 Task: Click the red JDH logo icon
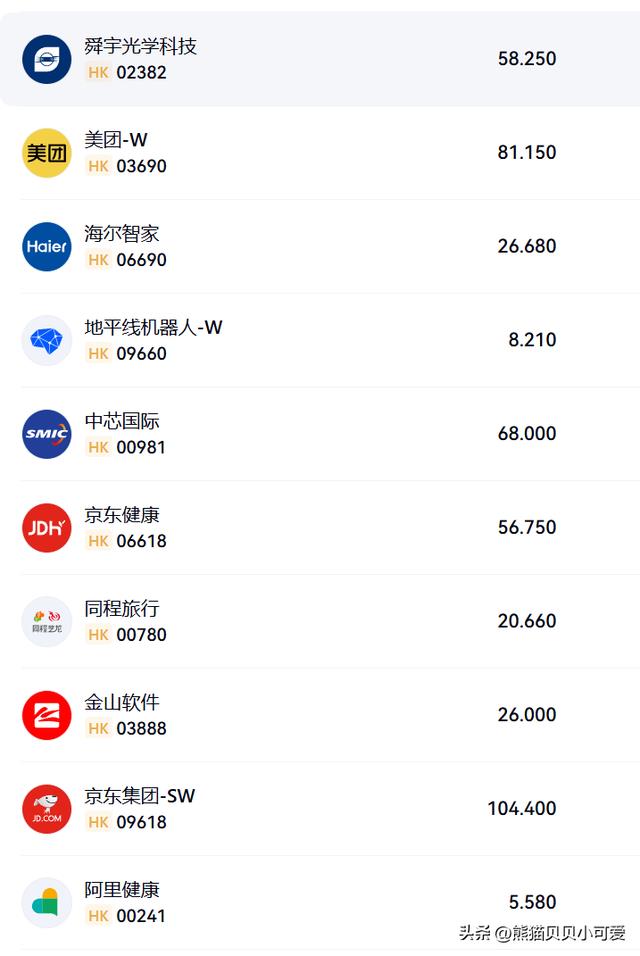tap(47, 528)
